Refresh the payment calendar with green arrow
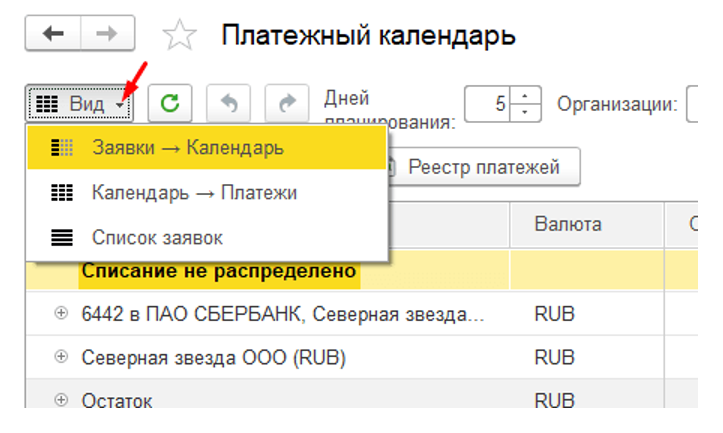The height and width of the screenshot is (433, 723). tap(170, 103)
